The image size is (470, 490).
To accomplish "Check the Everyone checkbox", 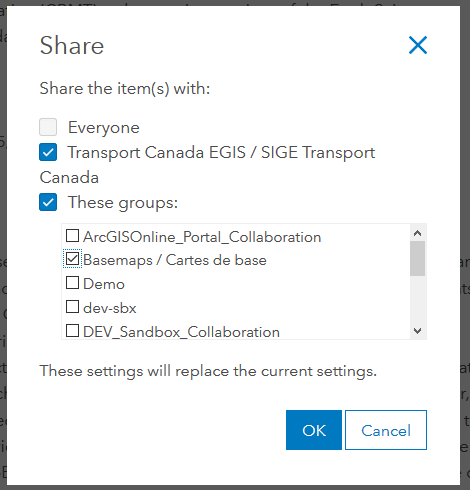I will (x=48, y=127).
